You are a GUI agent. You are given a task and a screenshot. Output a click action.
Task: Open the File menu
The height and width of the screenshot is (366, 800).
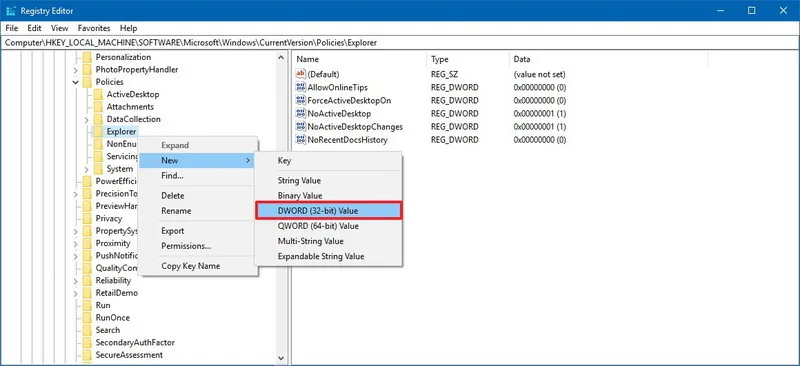pyautogui.click(x=12, y=28)
